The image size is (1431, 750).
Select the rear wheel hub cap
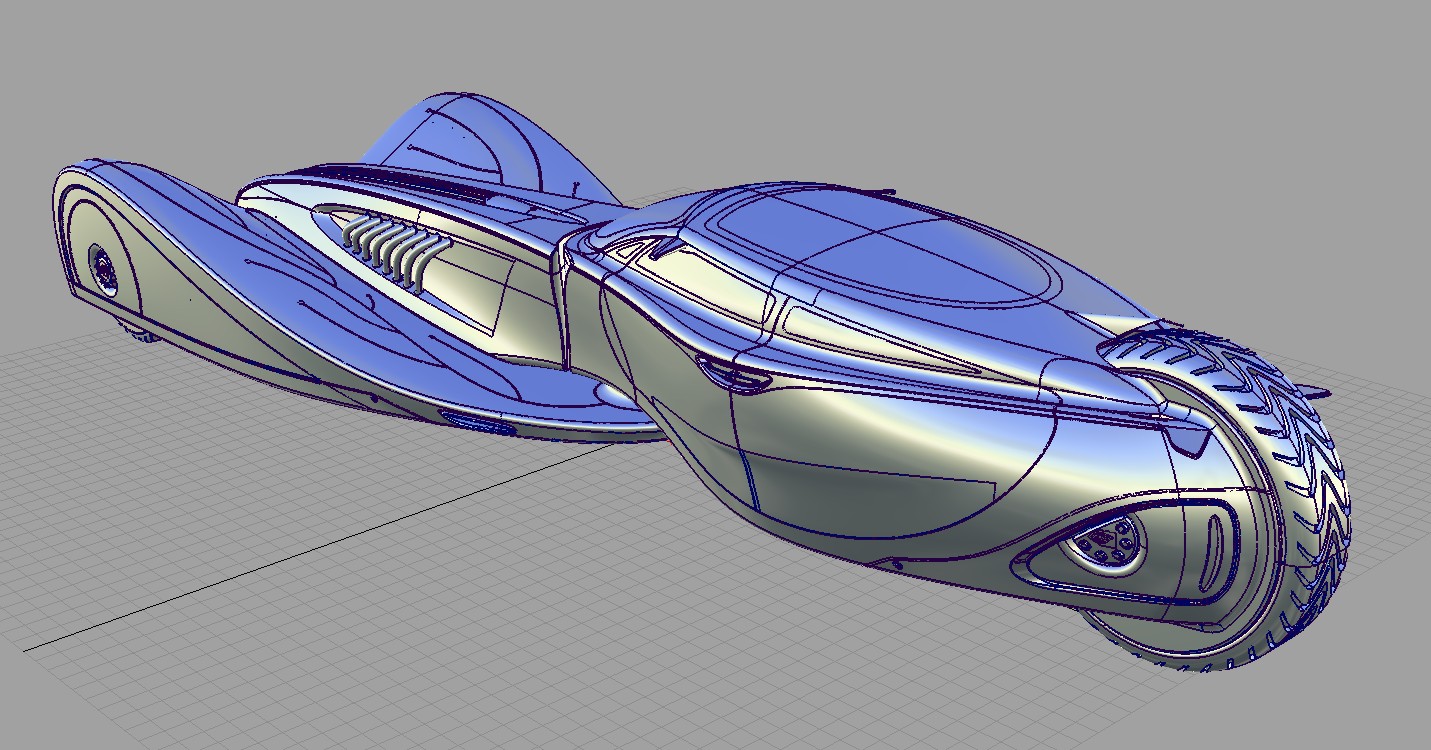click(101, 268)
